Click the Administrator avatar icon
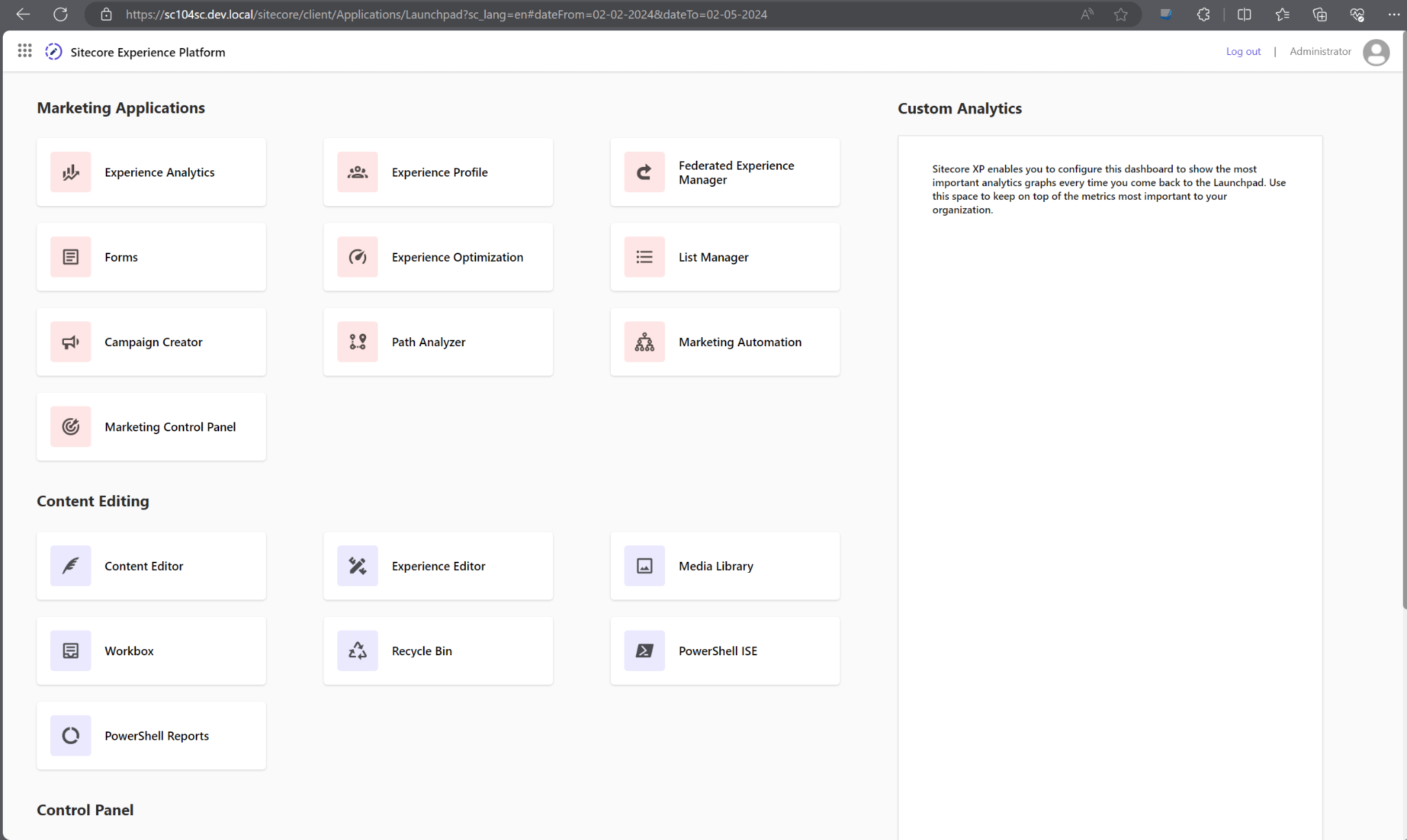The width and height of the screenshot is (1407, 840). 1376,52
